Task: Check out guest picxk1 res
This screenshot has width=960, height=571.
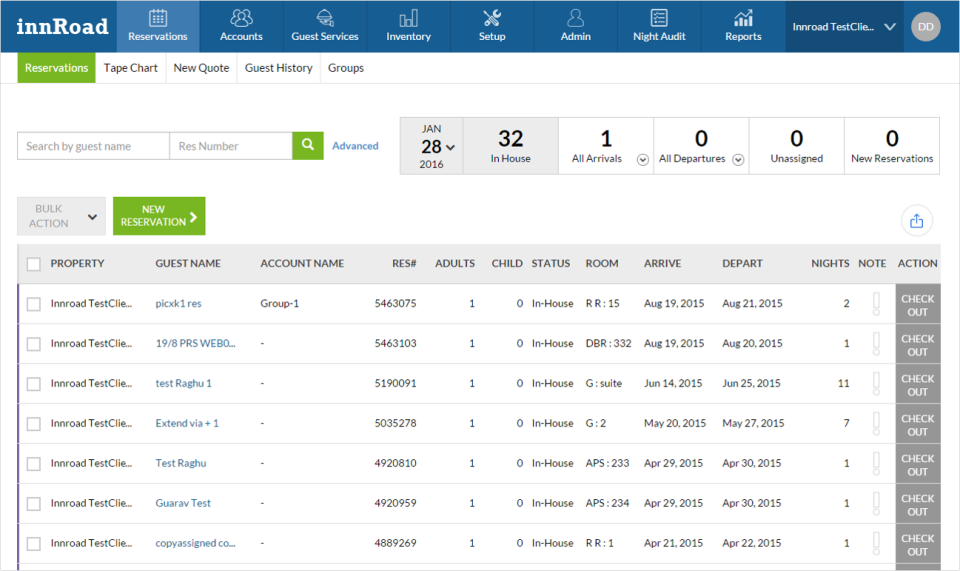Action: (x=918, y=304)
